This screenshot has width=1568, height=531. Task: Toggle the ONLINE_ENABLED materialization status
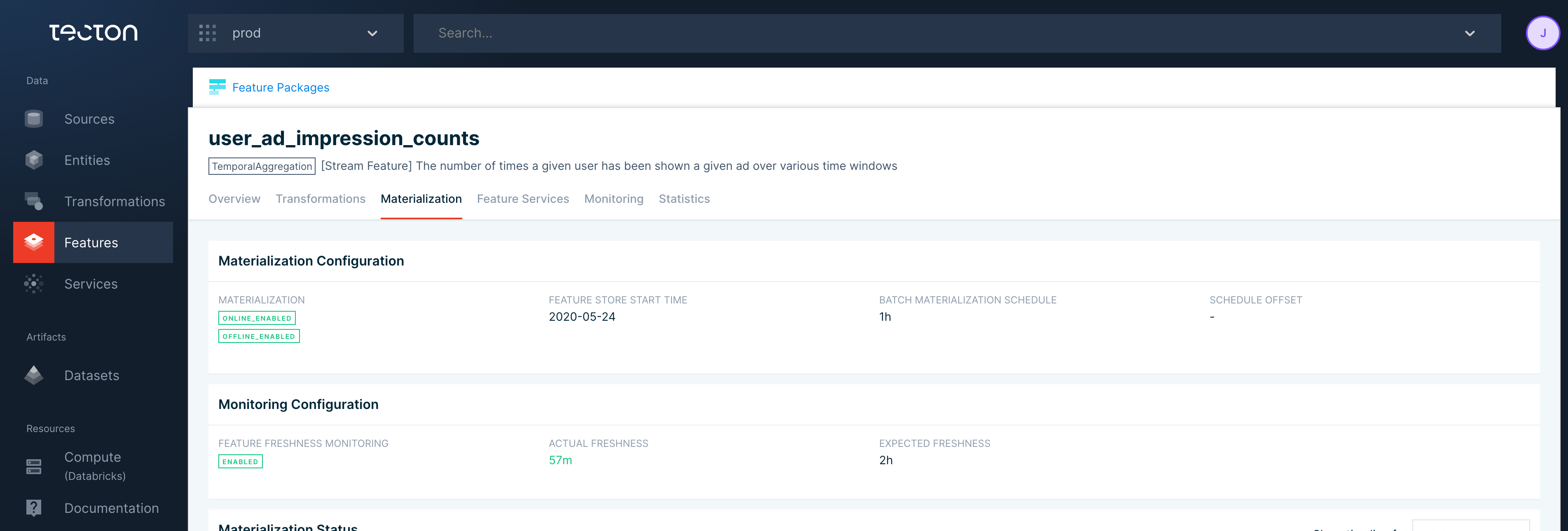tap(257, 318)
